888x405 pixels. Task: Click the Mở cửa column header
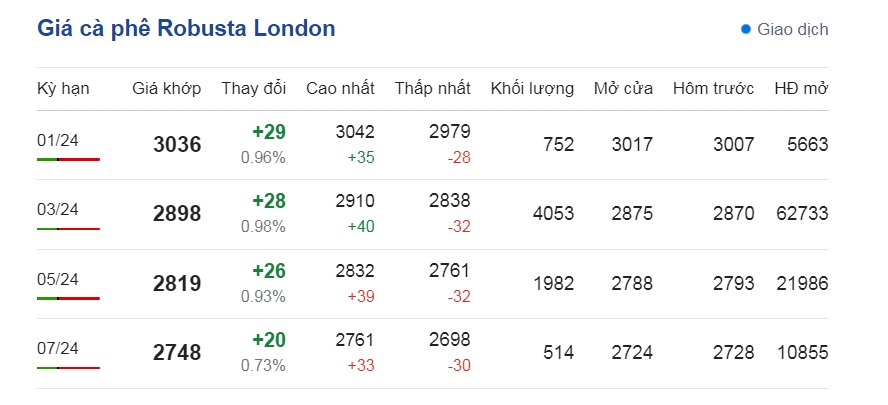pyautogui.click(x=623, y=88)
